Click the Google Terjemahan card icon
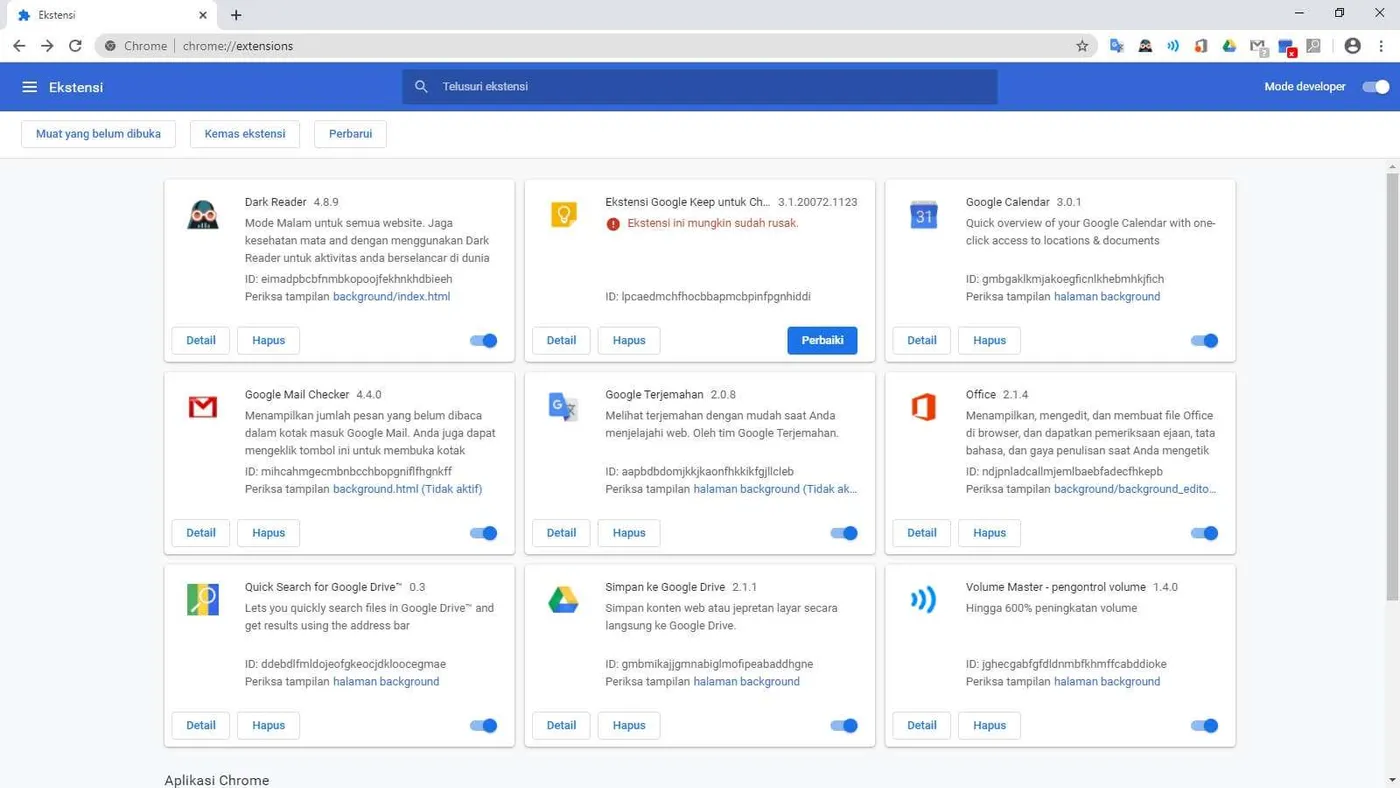 pyautogui.click(x=564, y=407)
